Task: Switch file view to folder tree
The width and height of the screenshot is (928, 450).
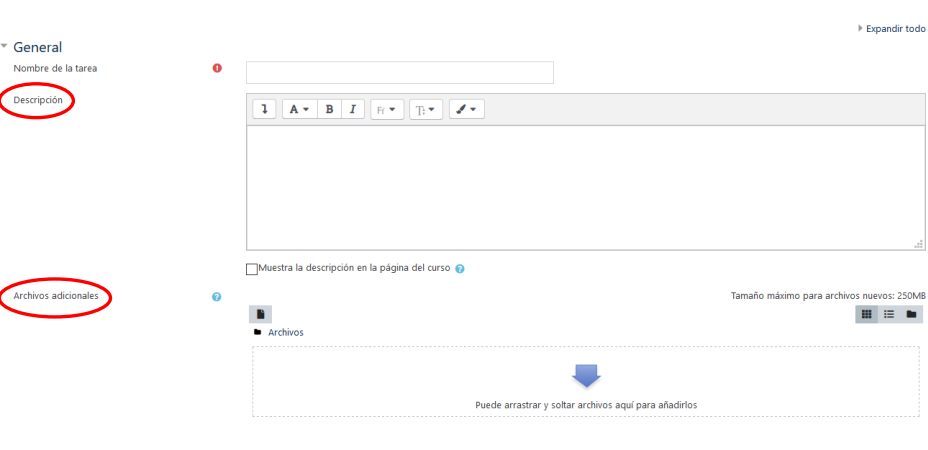Action: [911, 314]
